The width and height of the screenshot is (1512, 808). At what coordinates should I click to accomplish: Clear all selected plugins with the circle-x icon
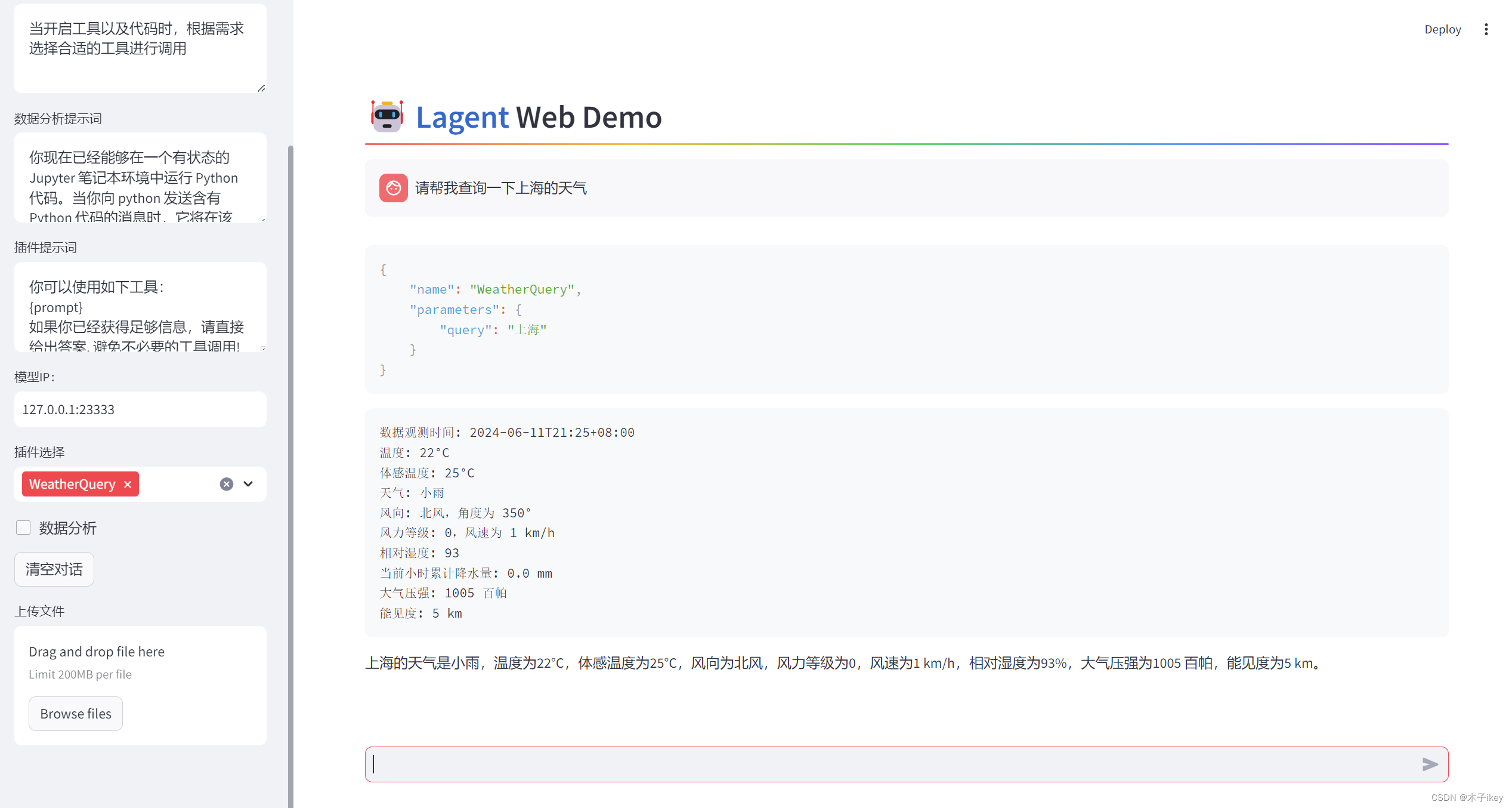coord(226,484)
